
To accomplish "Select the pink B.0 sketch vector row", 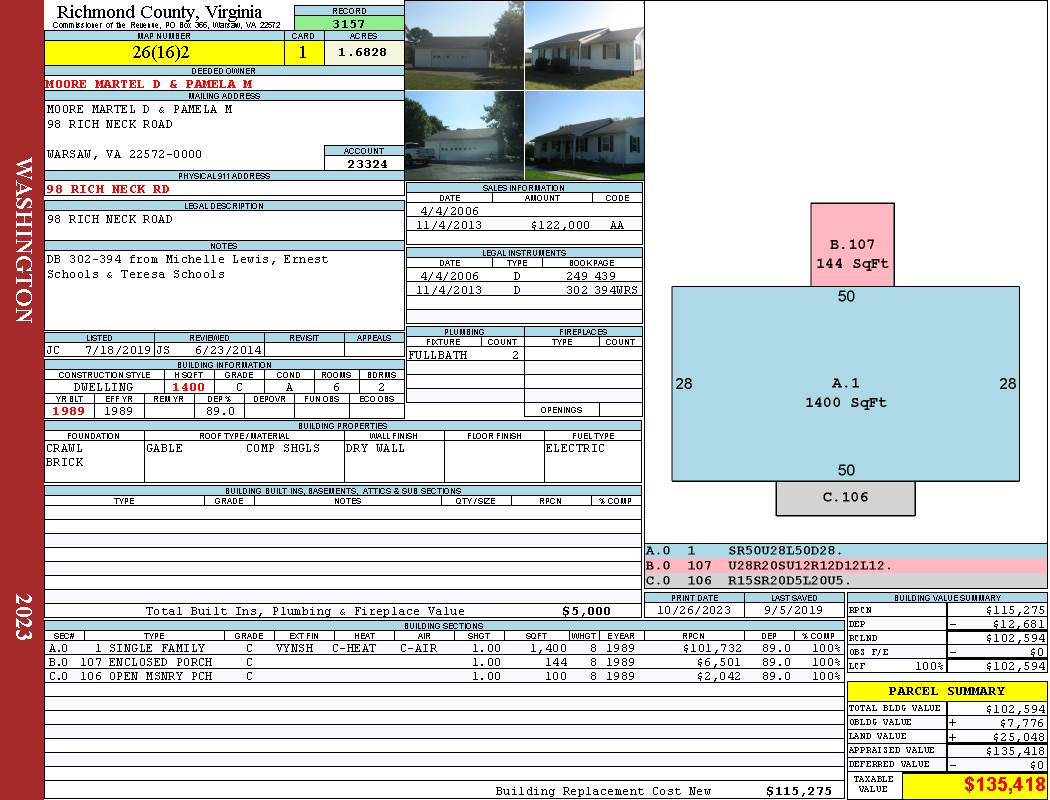I will [x=845, y=565].
